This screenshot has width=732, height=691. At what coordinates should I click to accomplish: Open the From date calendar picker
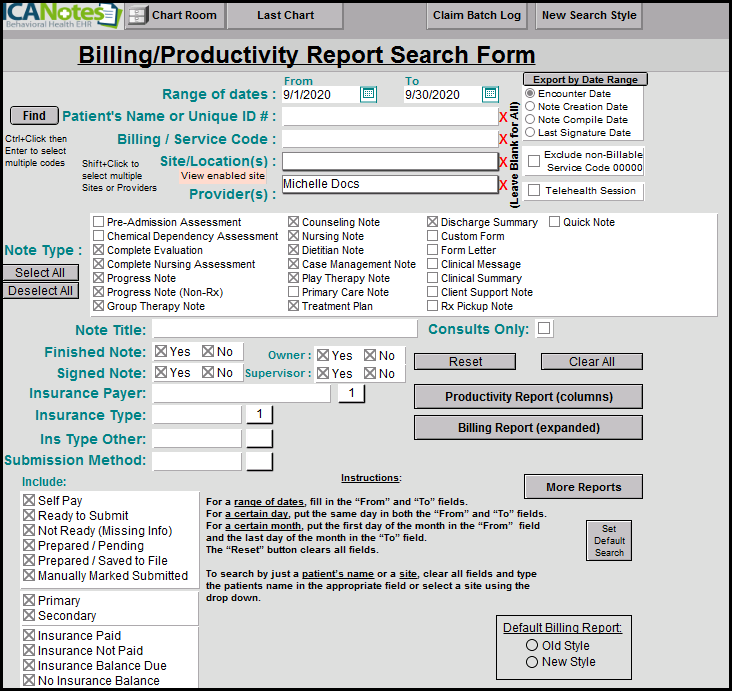click(368, 94)
